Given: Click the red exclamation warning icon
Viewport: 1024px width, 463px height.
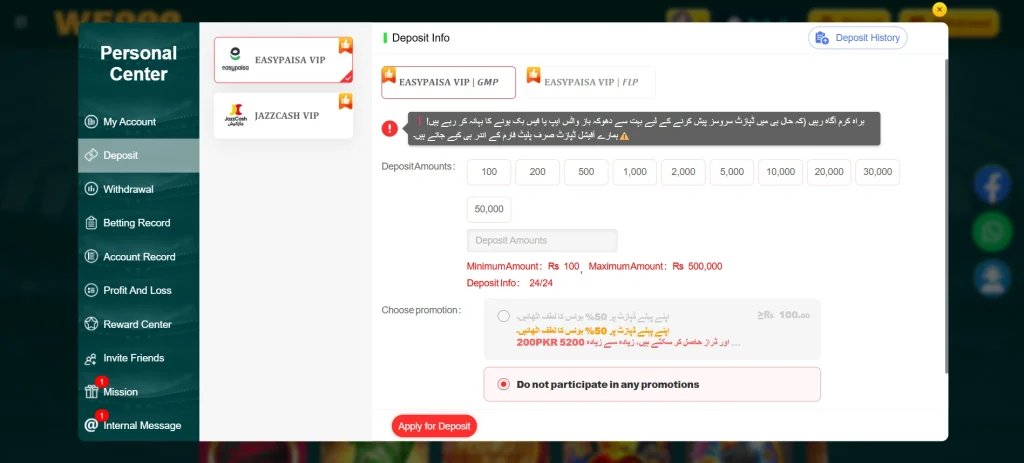Looking at the screenshot, I should (x=390, y=129).
